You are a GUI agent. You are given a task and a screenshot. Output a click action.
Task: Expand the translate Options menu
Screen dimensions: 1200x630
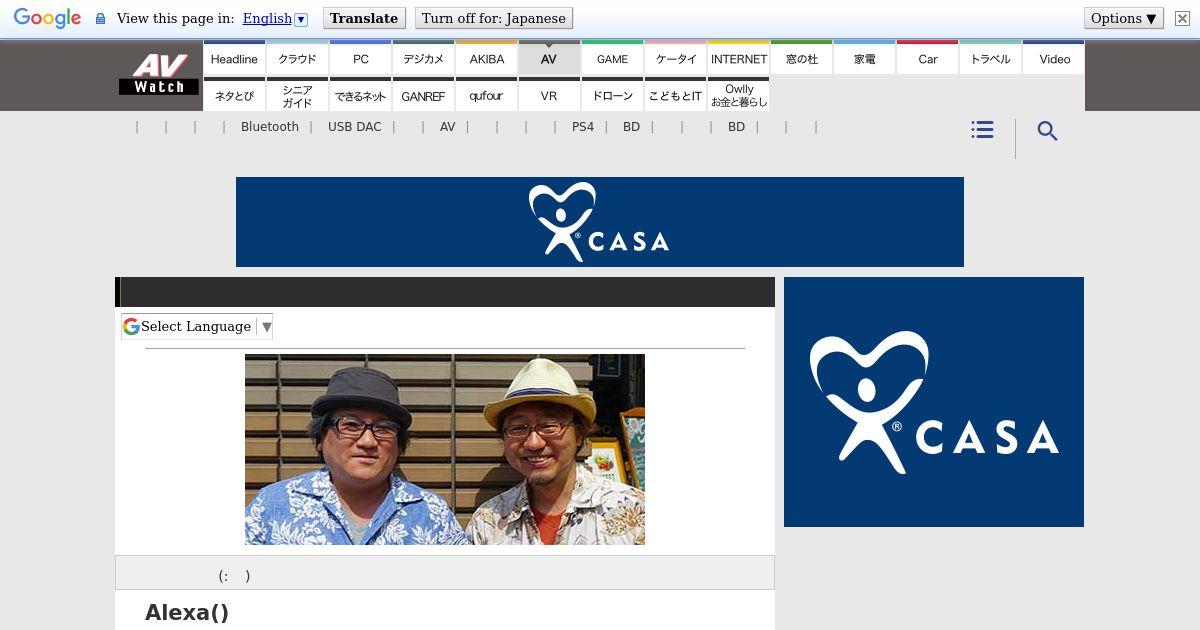1123,18
